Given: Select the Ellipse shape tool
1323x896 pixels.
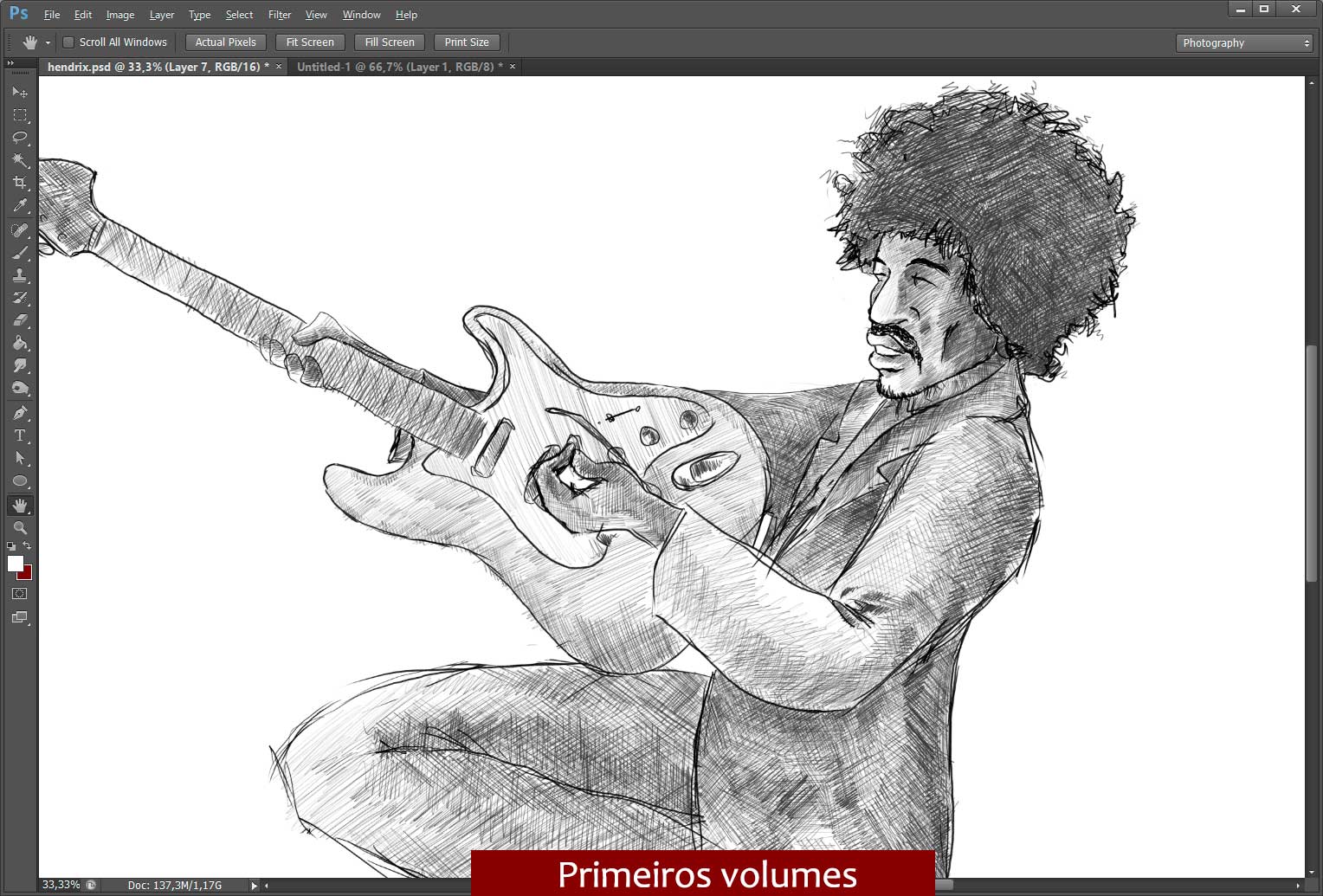Looking at the screenshot, I should [x=20, y=481].
